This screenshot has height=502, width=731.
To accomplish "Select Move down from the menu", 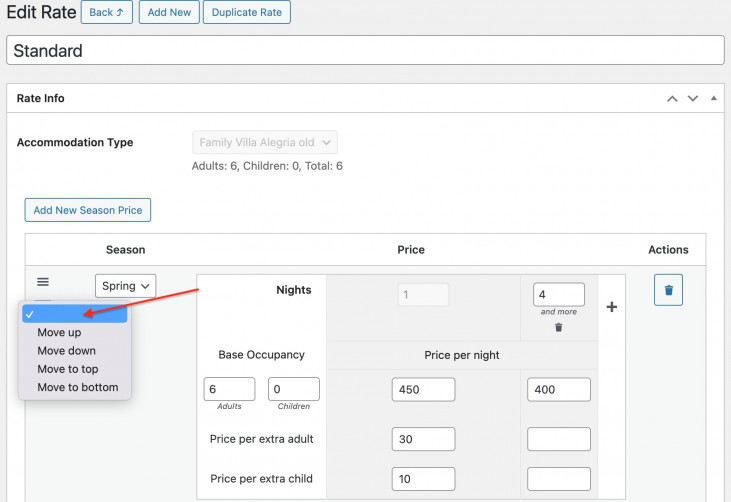I will (66, 351).
